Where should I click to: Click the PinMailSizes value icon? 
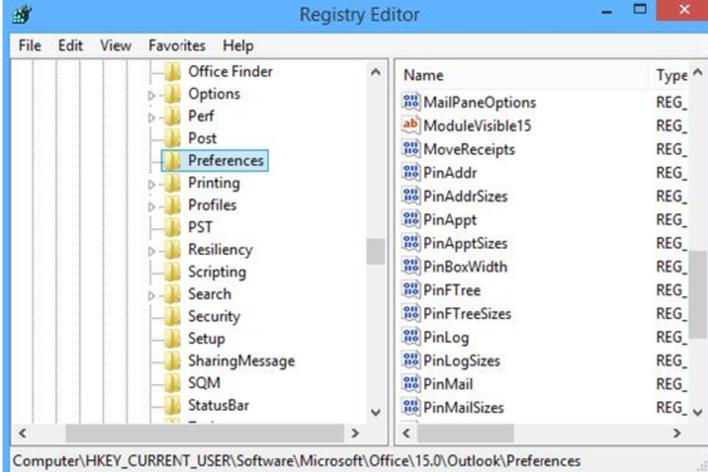(410, 407)
